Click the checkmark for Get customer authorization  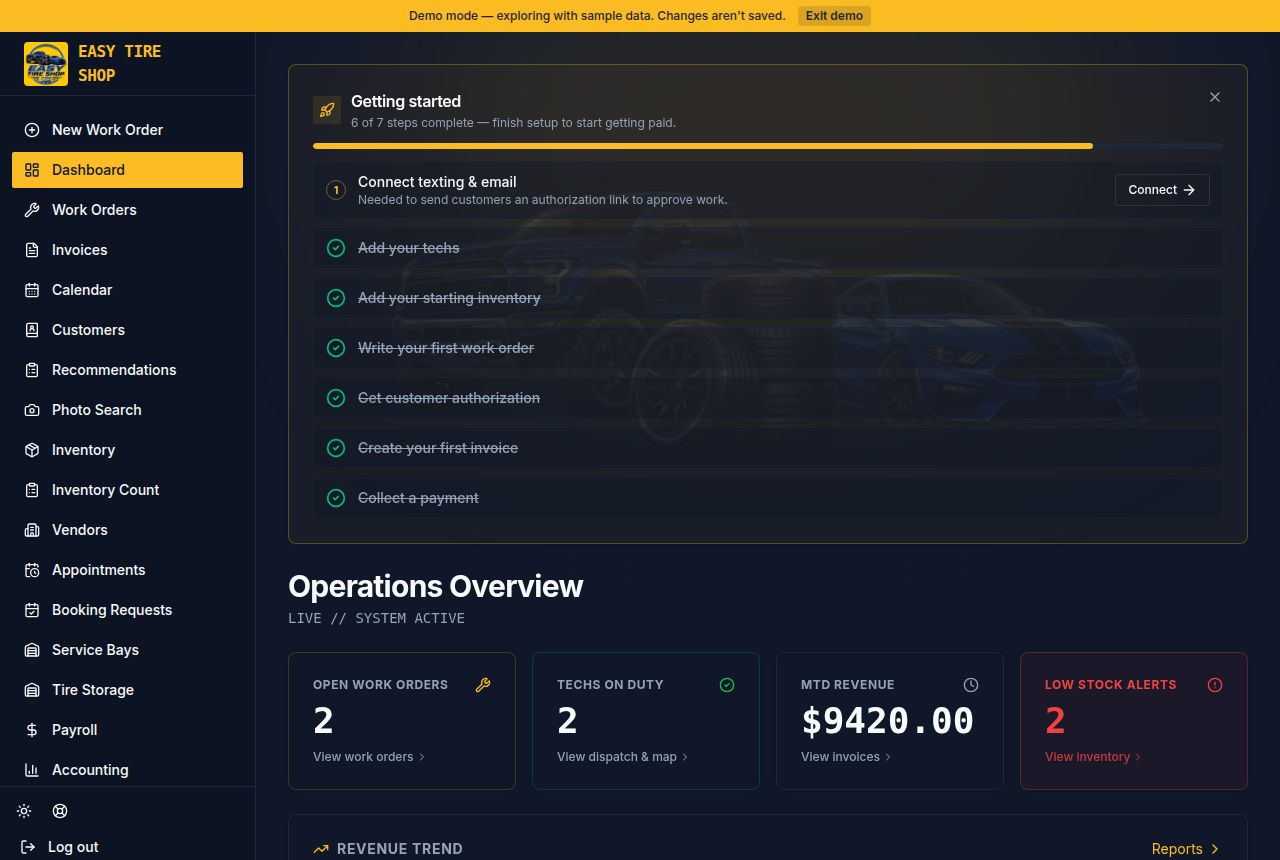[336, 398]
